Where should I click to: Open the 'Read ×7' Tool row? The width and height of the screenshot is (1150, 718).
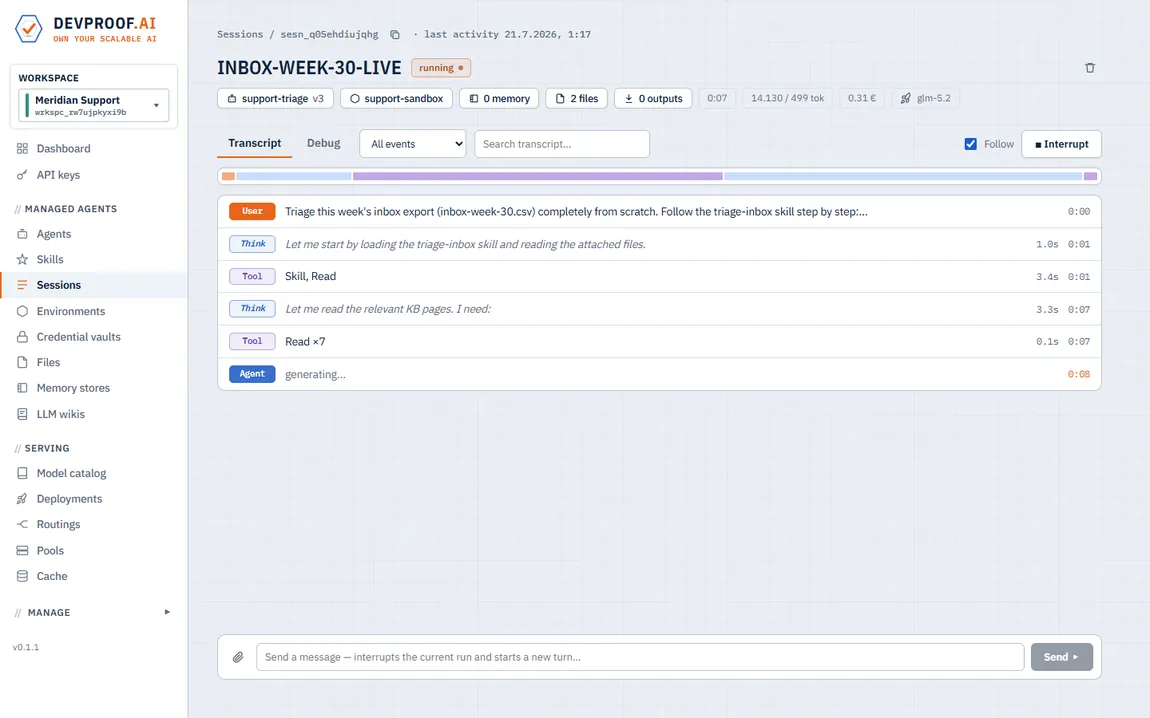click(659, 342)
